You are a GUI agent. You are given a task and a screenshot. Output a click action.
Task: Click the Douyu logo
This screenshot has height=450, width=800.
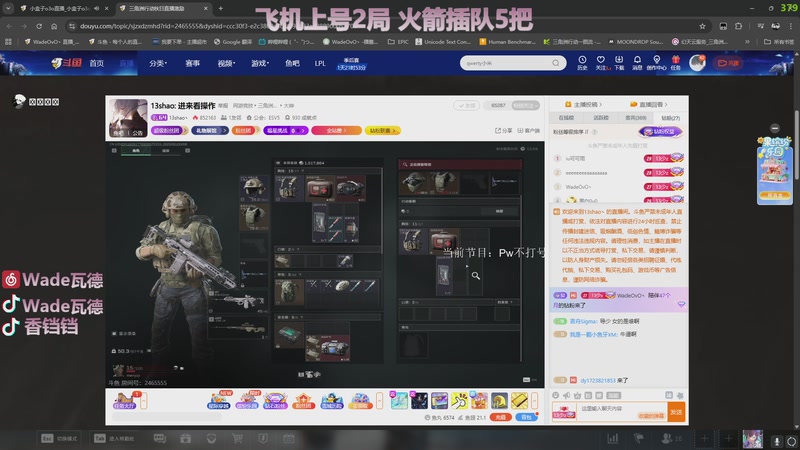66,63
